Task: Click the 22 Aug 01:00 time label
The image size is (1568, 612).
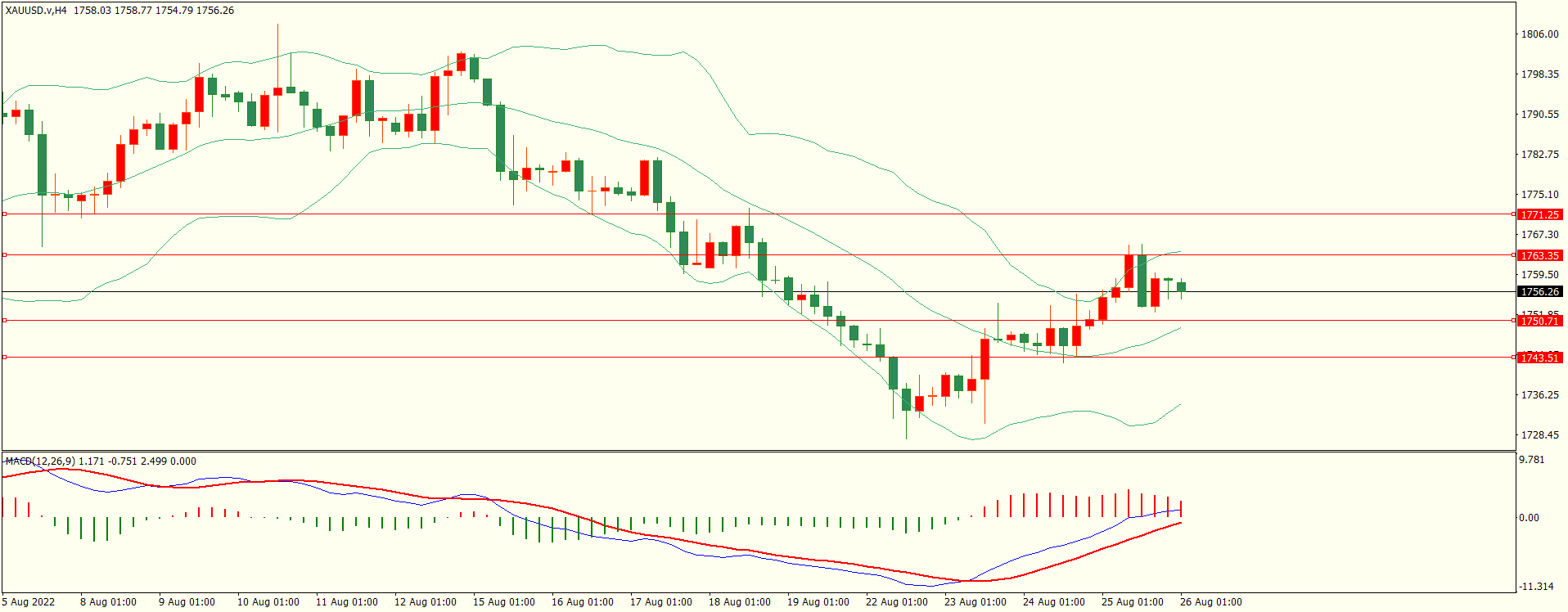Action: 897,602
